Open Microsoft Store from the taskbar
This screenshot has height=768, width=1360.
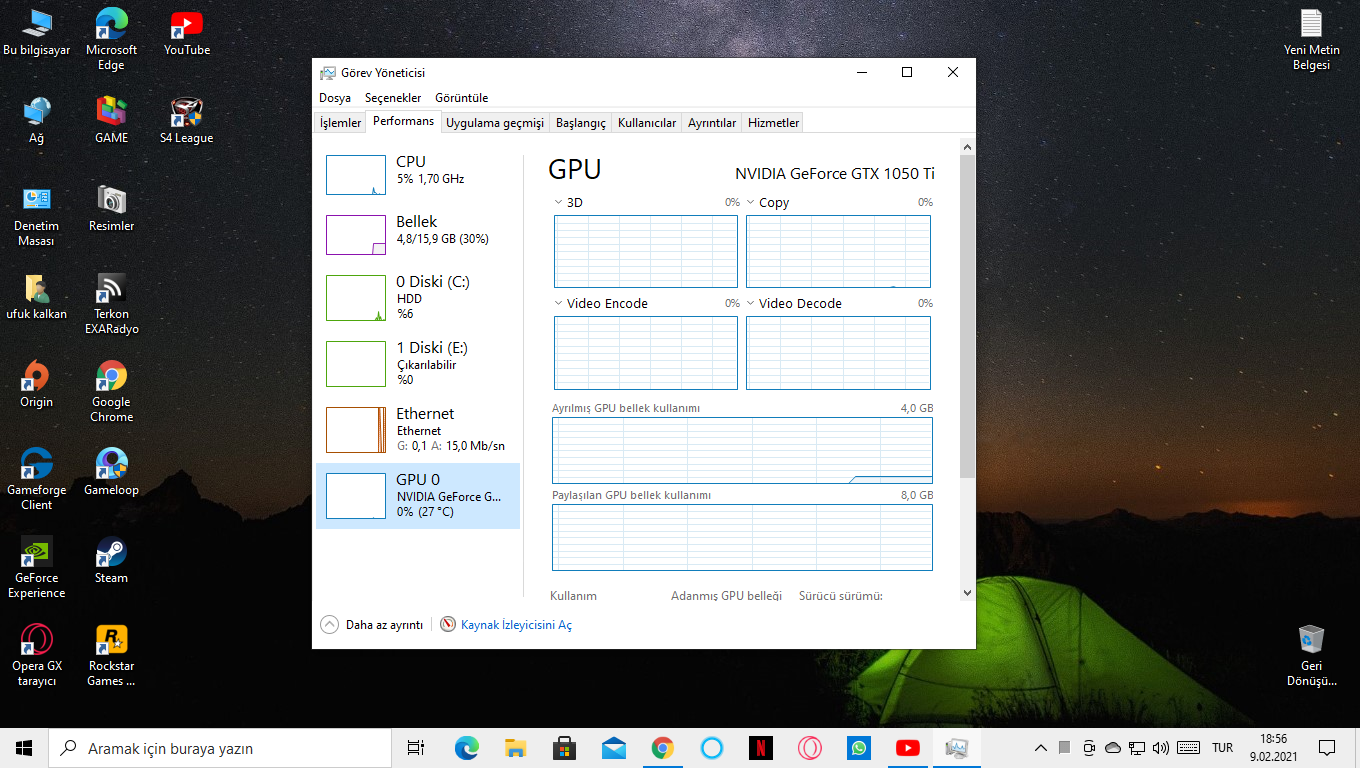564,748
